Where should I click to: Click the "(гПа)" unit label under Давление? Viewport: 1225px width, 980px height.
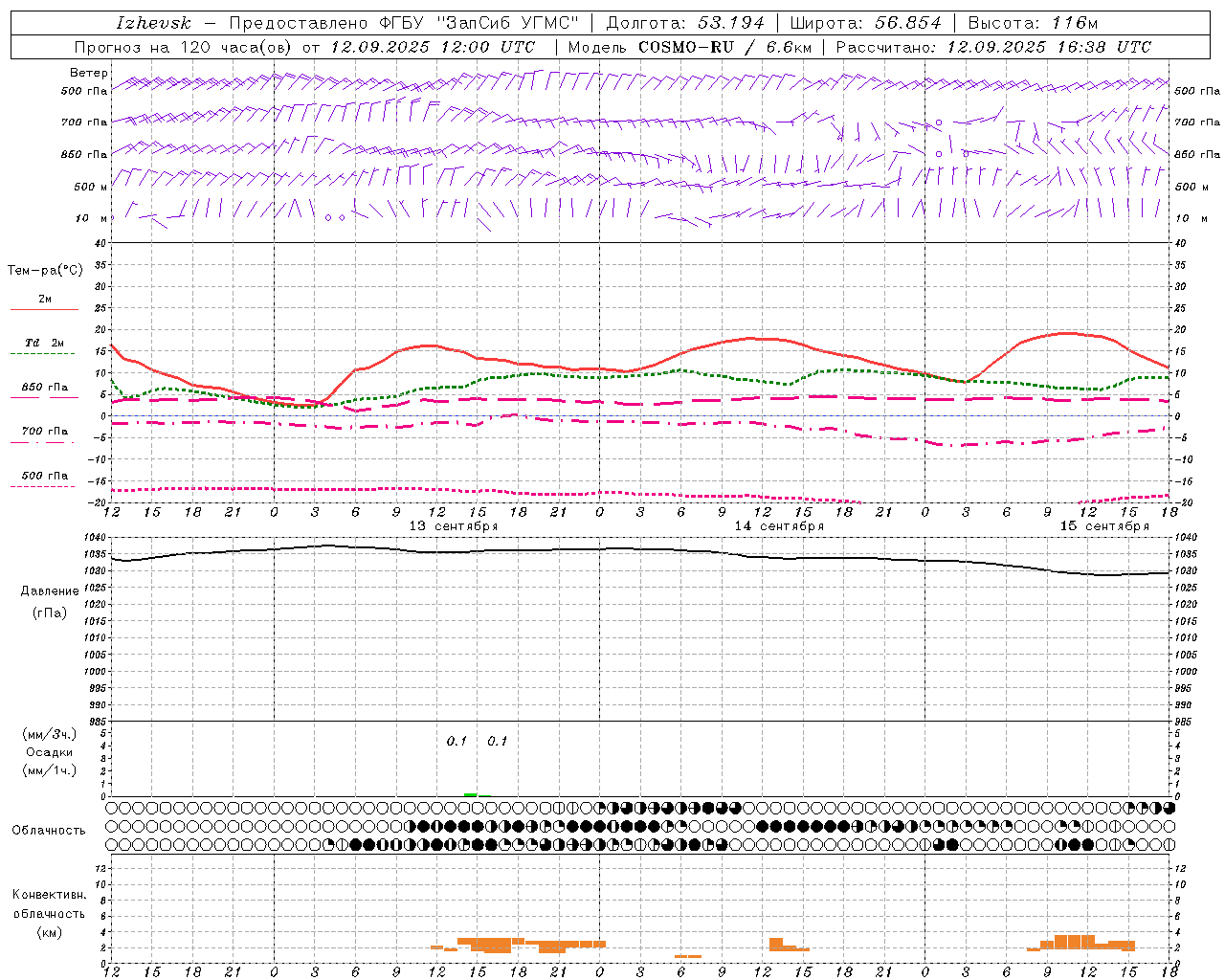pos(49,612)
